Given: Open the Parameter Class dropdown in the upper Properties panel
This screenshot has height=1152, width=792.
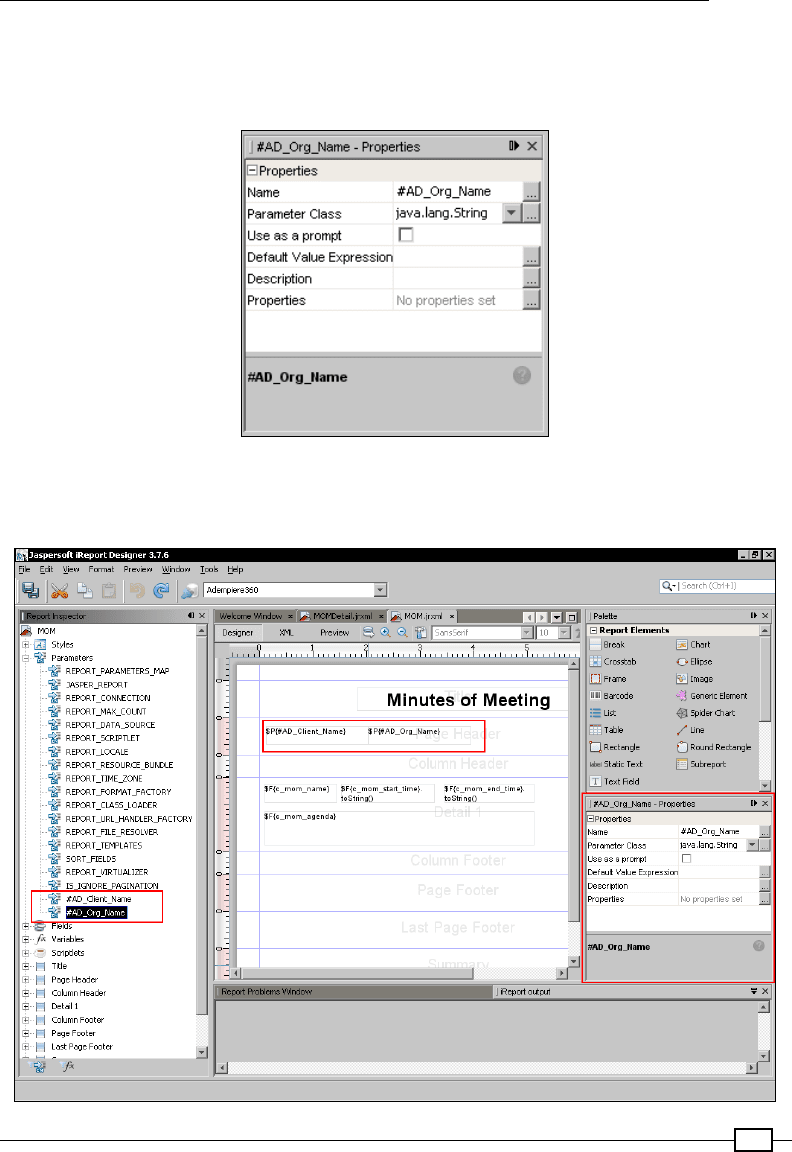Looking at the screenshot, I should coord(512,213).
